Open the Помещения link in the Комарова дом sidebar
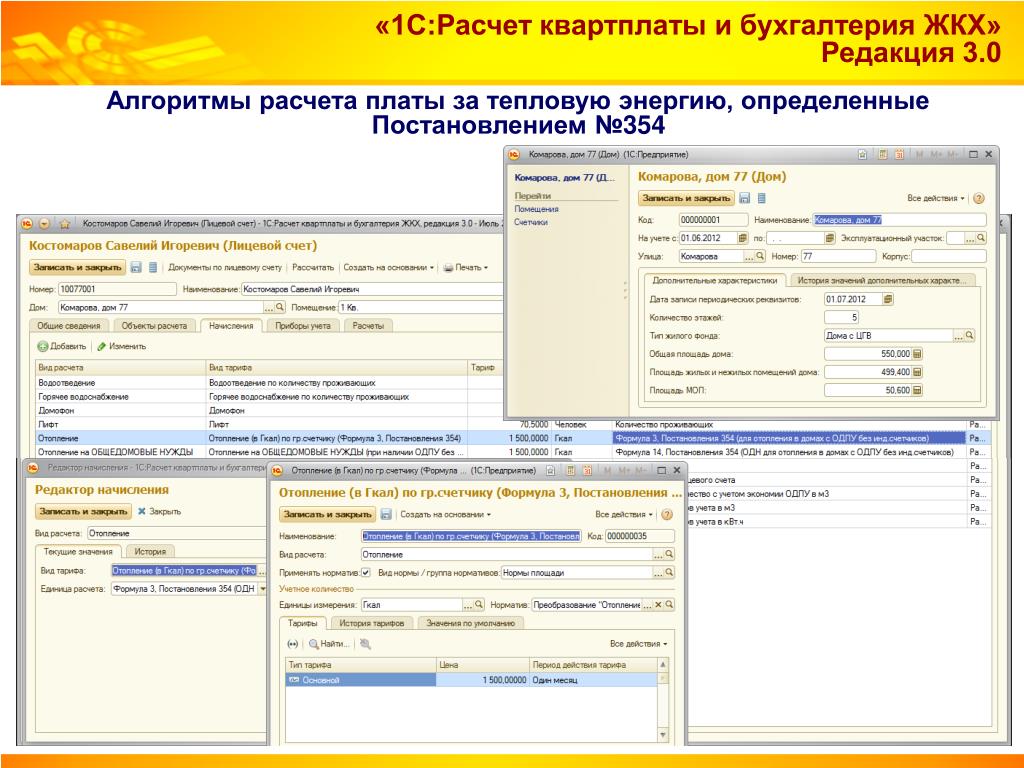Screen dimensions: 1024x768 point(536,209)
